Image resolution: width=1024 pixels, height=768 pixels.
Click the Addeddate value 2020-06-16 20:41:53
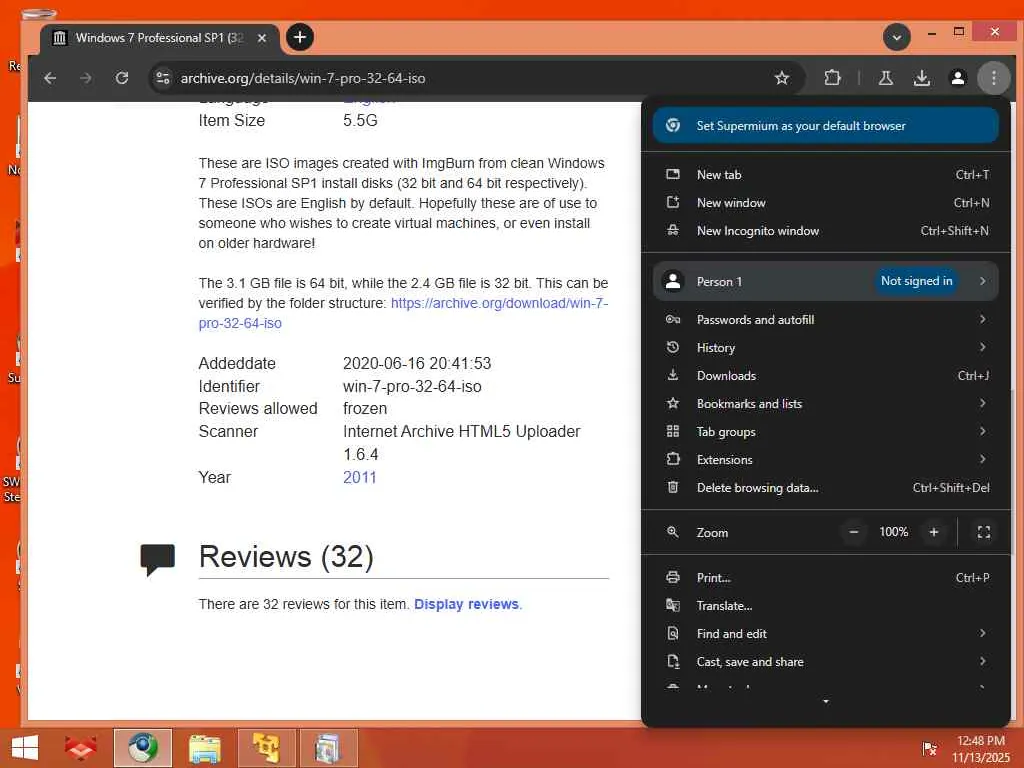[417, 363]
